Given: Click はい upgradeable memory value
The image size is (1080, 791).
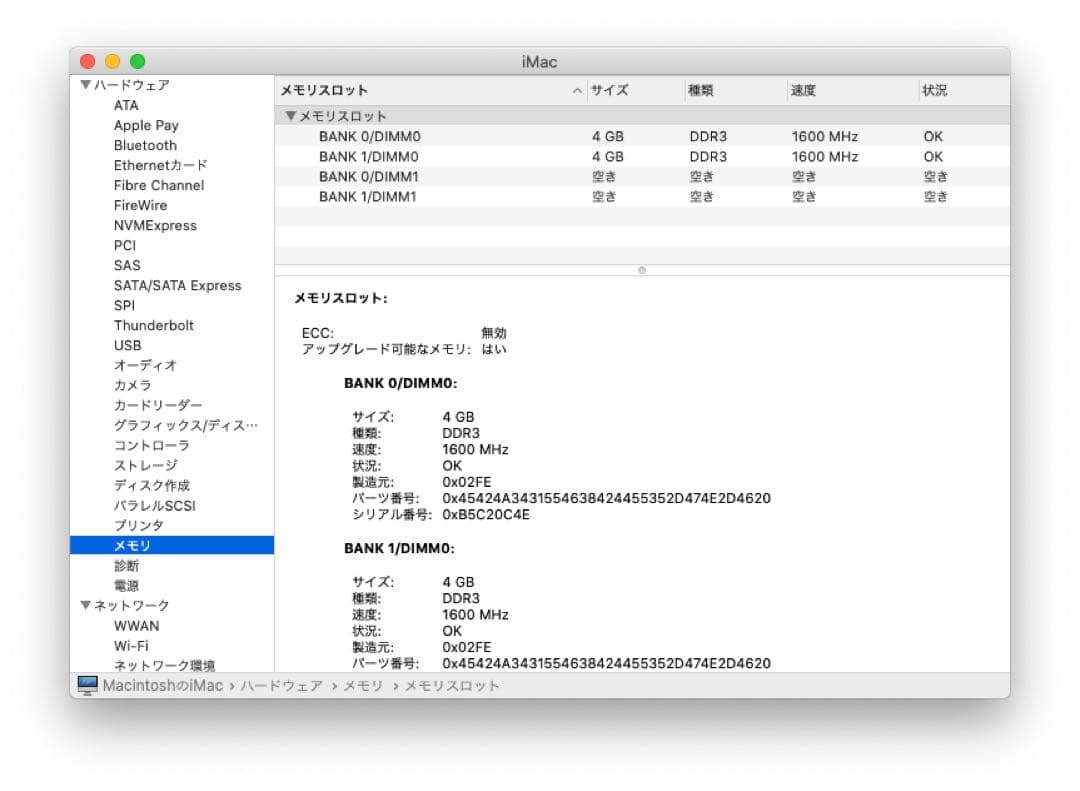Looking at the screenshot, I should (x=494, y=349).
